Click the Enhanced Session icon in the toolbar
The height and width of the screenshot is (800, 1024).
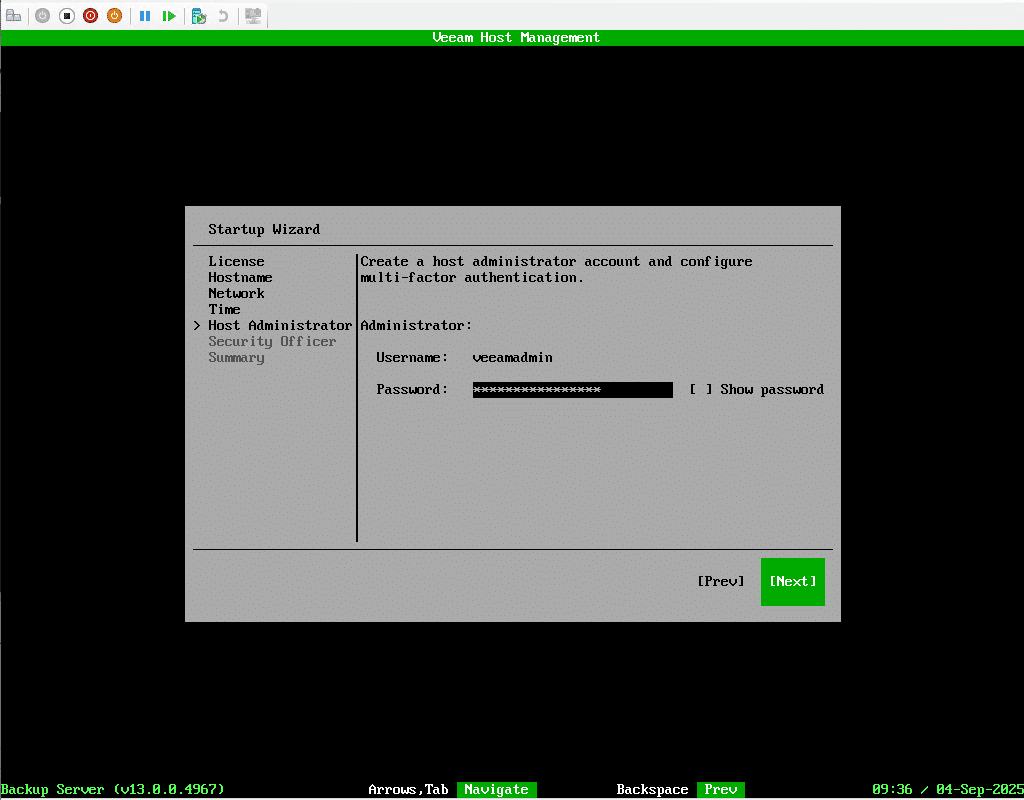tap(253, 16)
